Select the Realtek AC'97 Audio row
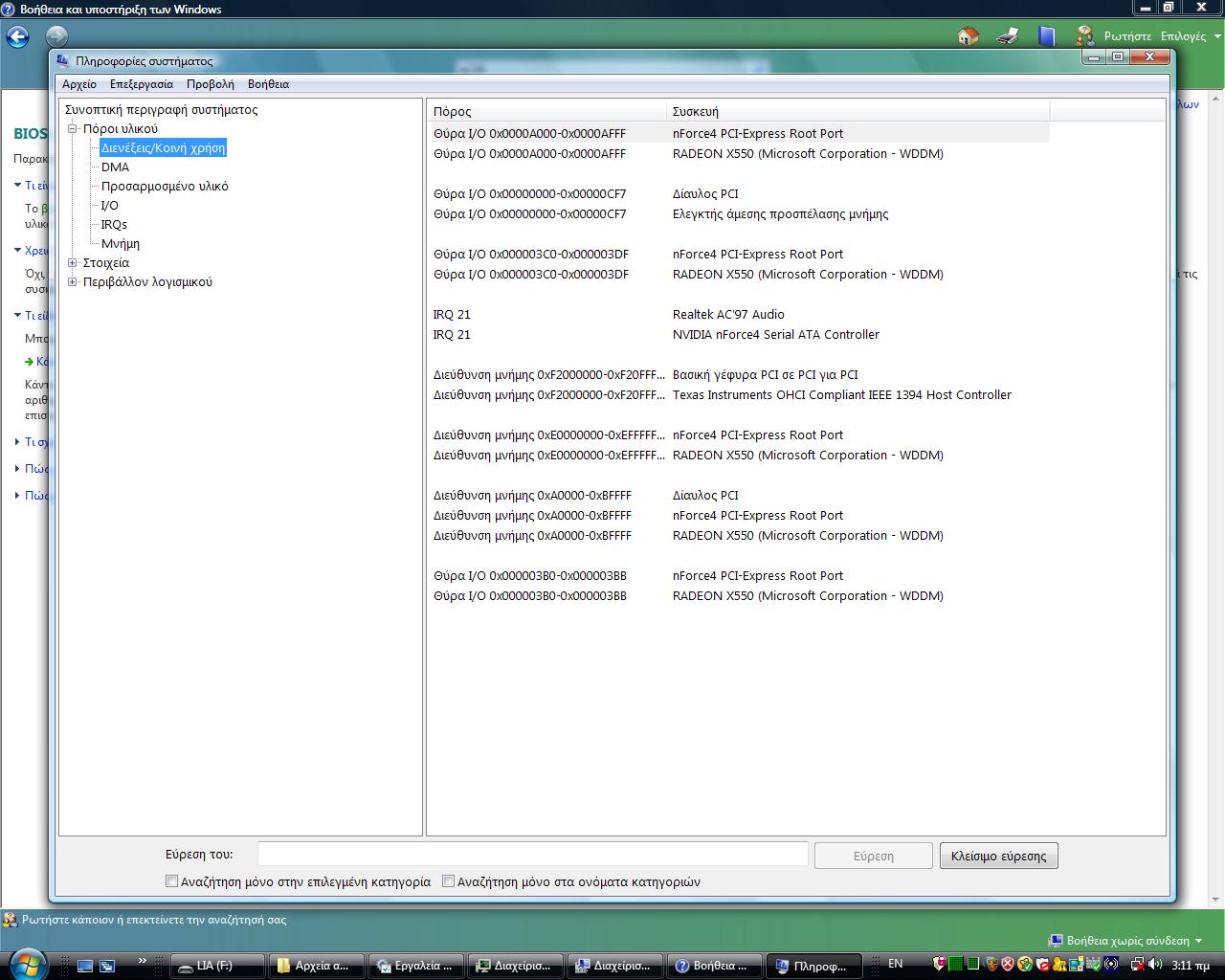This screenshot has width=1225, height=980. click(741, 314)
